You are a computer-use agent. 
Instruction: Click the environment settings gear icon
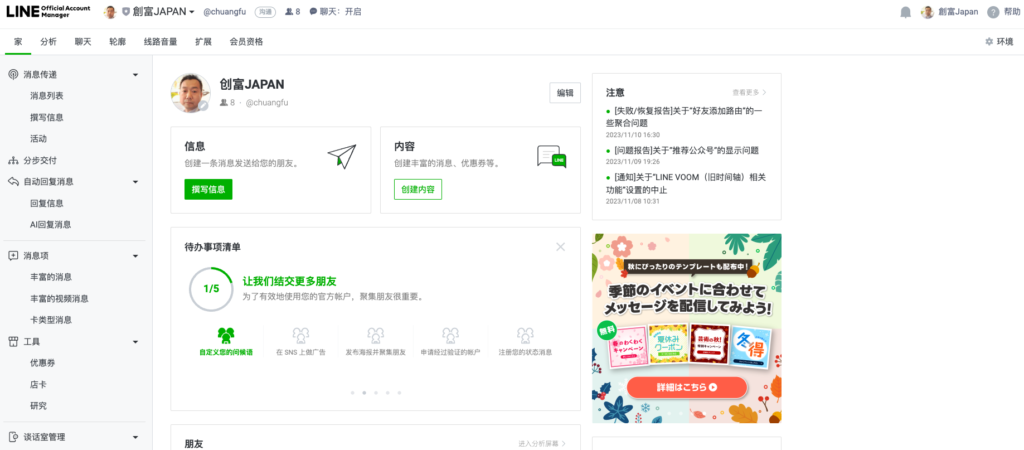989,42
